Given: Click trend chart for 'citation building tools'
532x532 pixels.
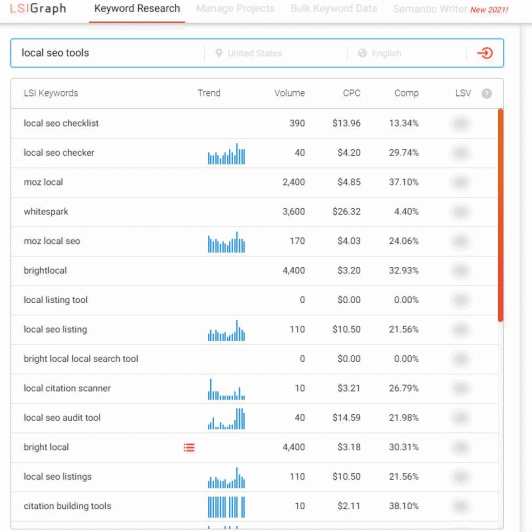Looking at the screenshot, I should (x=226, y=507).
